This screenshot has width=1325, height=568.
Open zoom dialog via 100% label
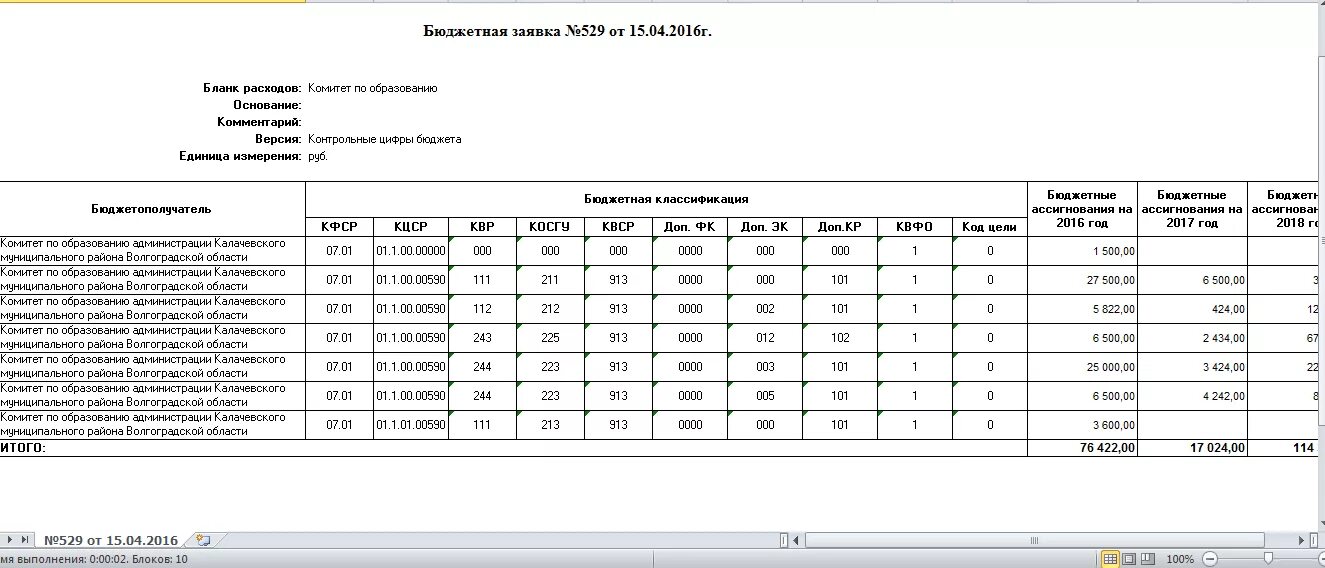coord(1180,559)
